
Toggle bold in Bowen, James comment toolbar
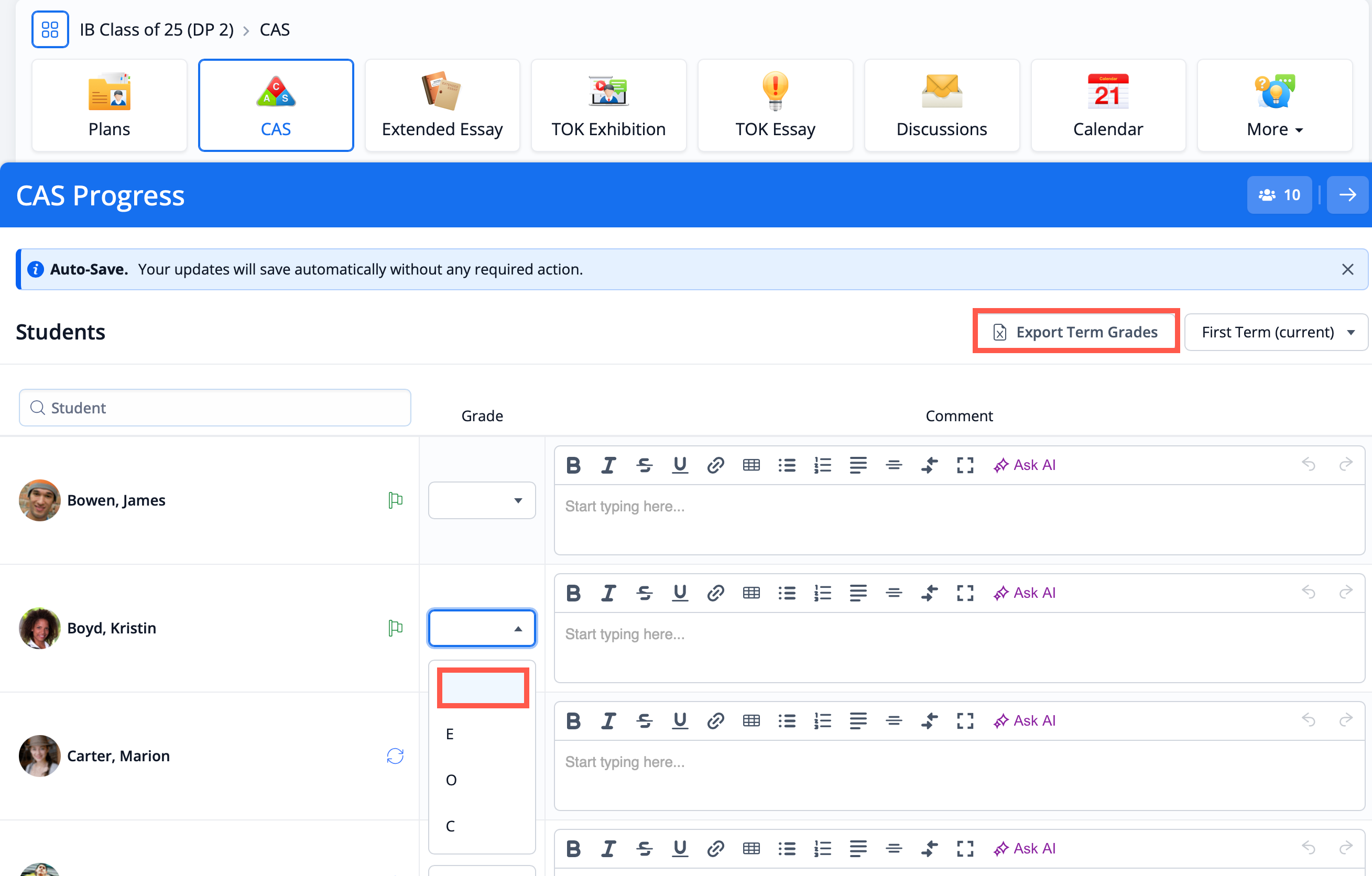tap(573, 465)
